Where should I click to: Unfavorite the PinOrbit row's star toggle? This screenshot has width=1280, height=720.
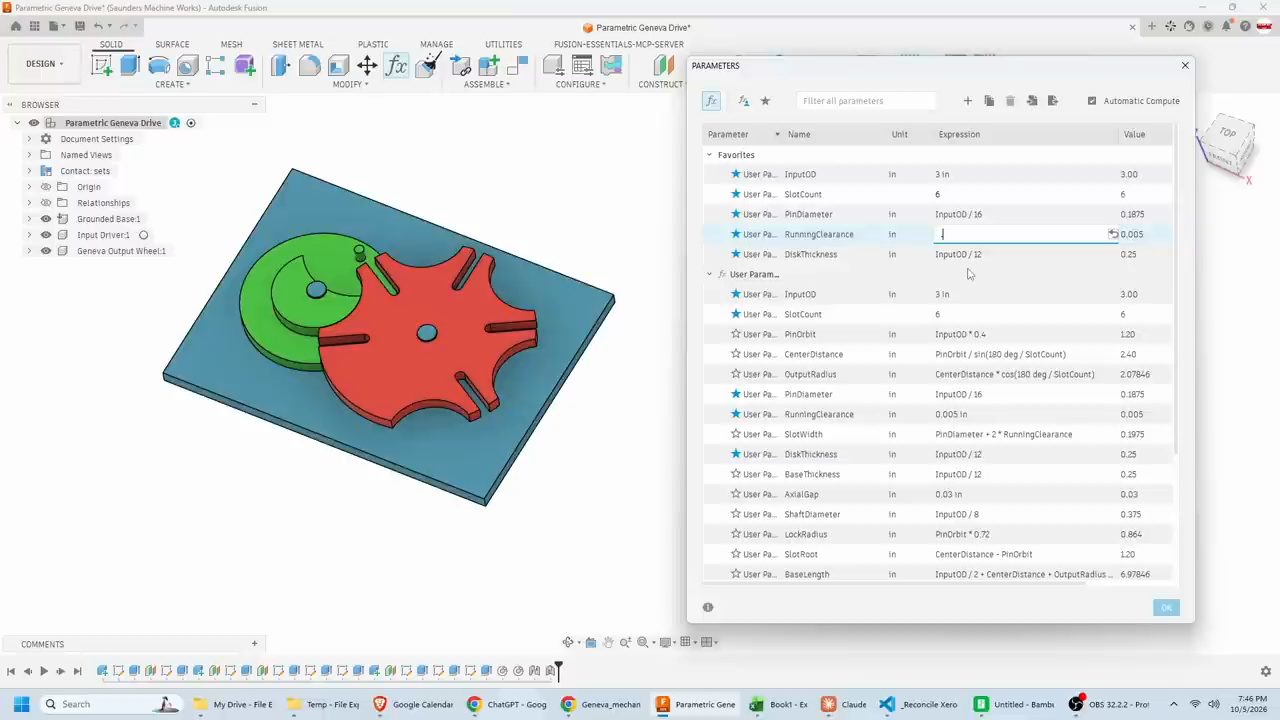[736, 334]
